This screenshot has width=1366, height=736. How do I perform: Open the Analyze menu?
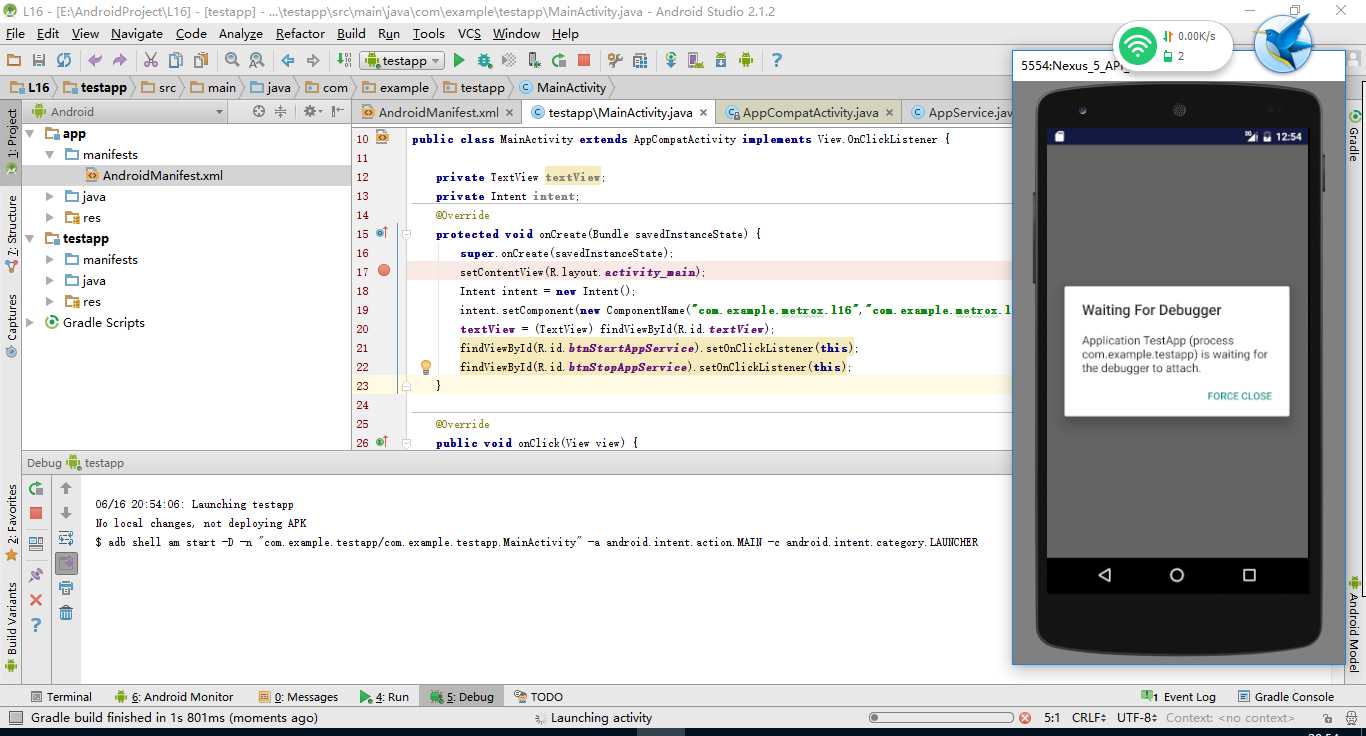pos(241,33)
